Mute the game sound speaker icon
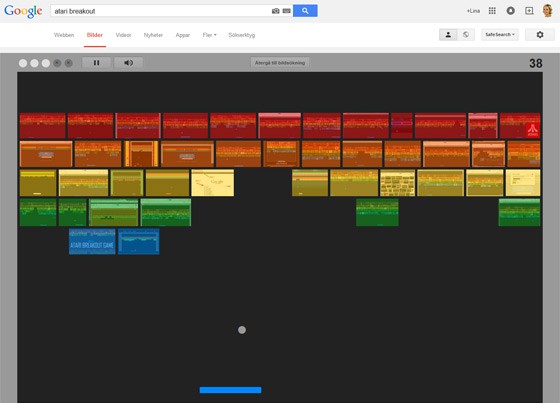 129,63
